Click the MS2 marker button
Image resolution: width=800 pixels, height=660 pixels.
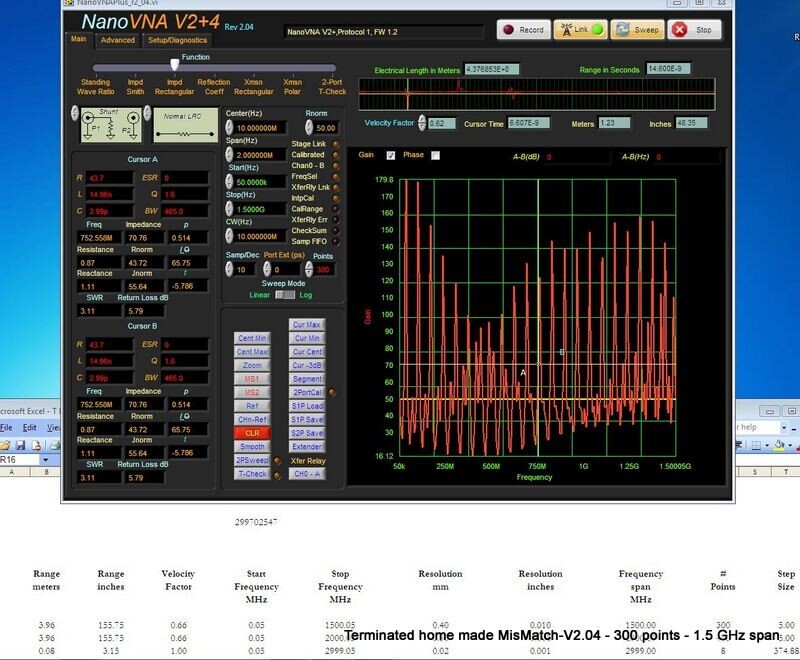252,392
